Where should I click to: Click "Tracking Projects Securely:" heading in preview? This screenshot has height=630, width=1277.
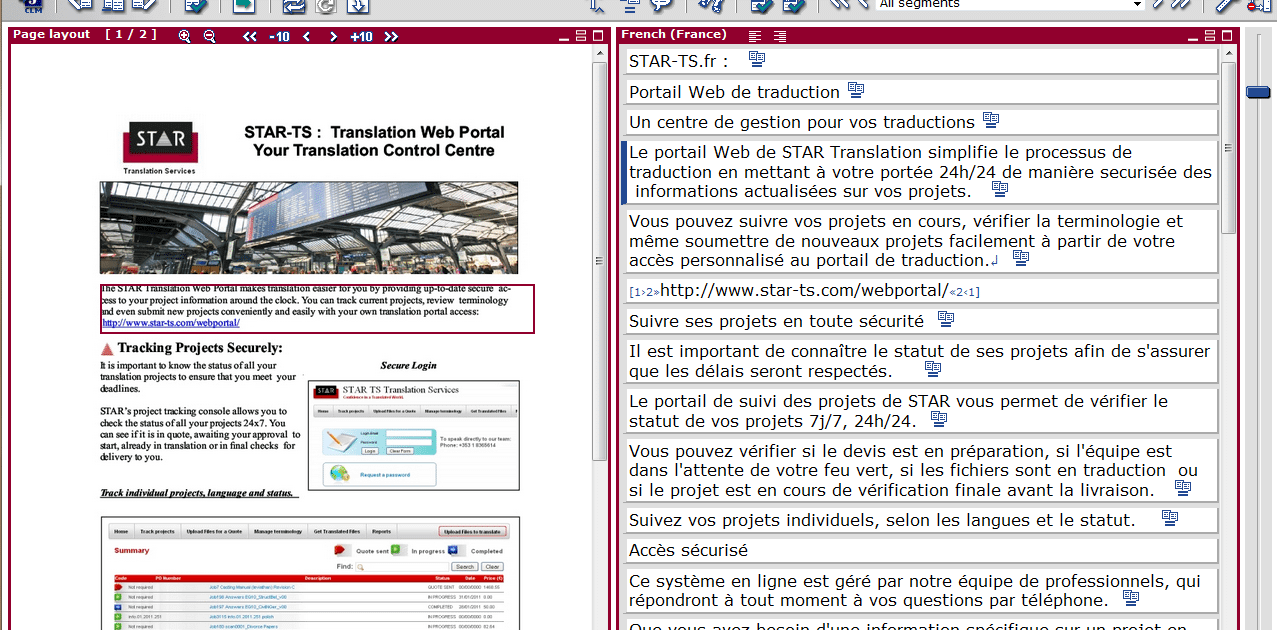(200, 348)
